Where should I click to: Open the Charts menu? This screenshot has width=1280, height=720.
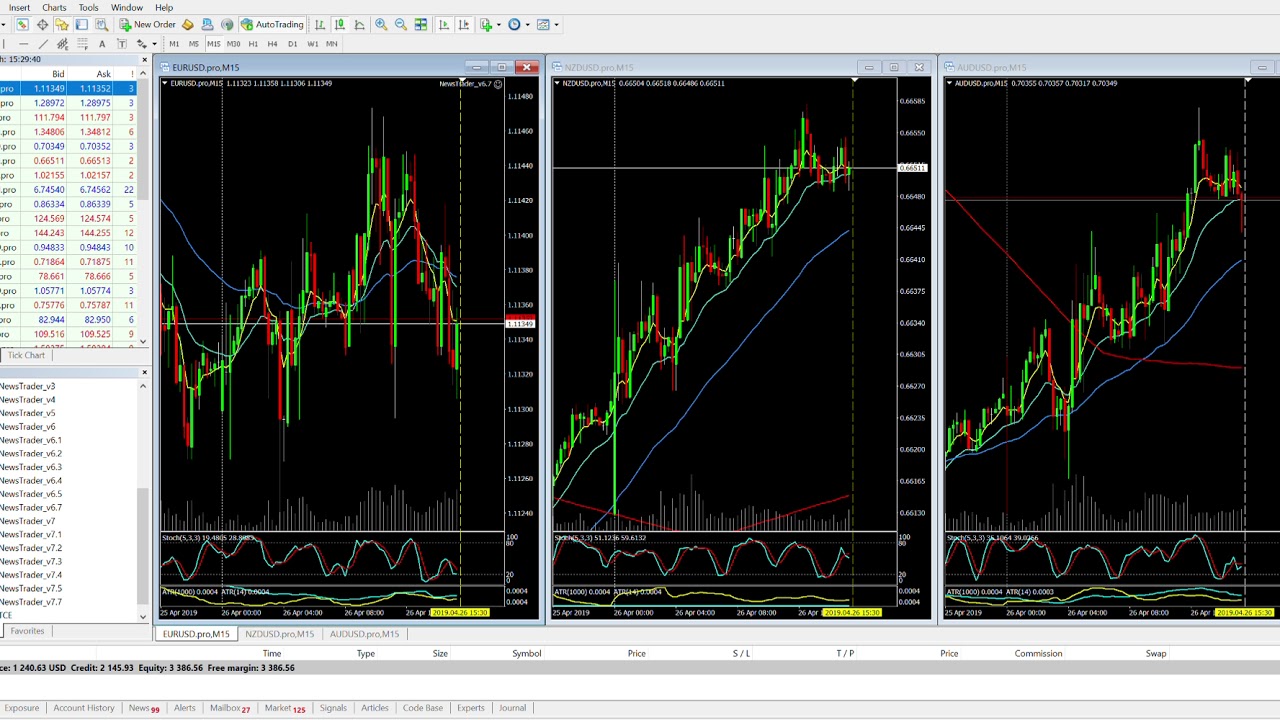coord(54,7)
